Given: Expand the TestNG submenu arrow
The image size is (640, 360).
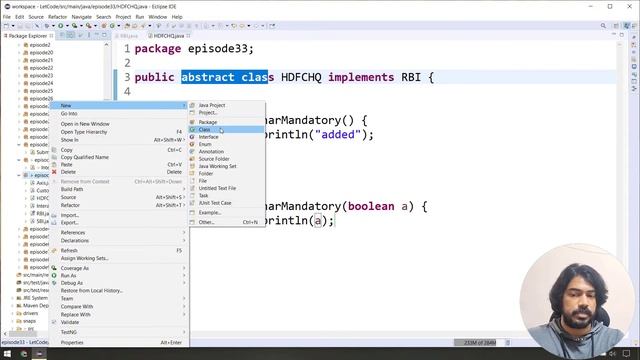Looking at the screenshot, I should [184, 332].
